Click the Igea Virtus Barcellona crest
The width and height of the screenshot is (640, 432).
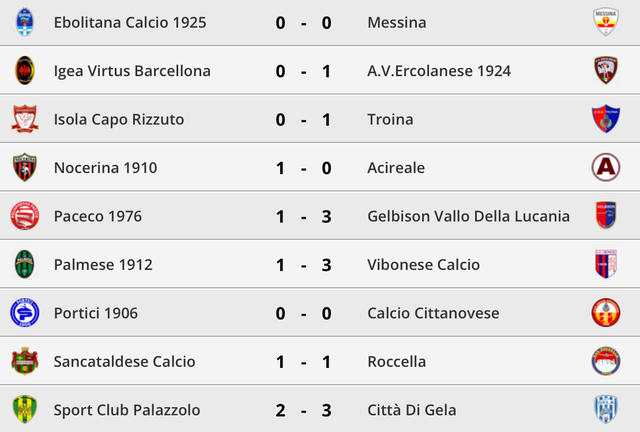(x=24, y=70)
